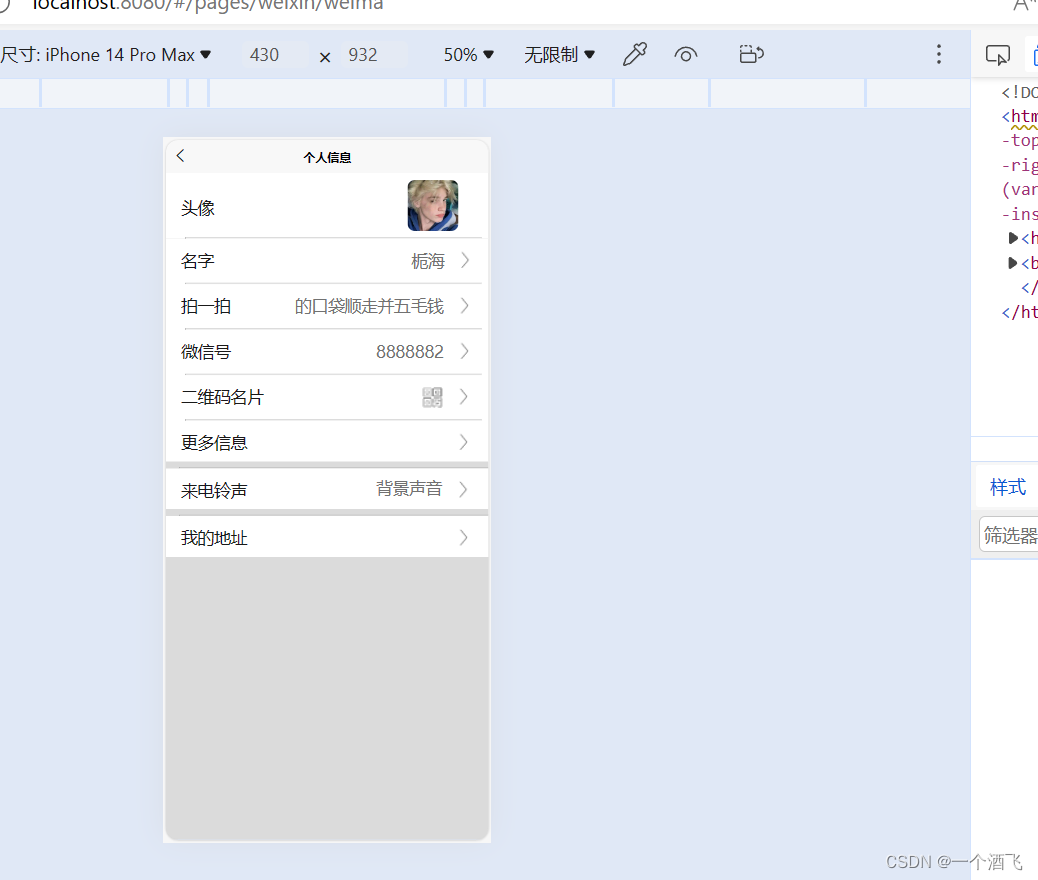1038x880 pixels.
Task: Open the 来电铃声 row chevron
Action: tap(463, 489)
